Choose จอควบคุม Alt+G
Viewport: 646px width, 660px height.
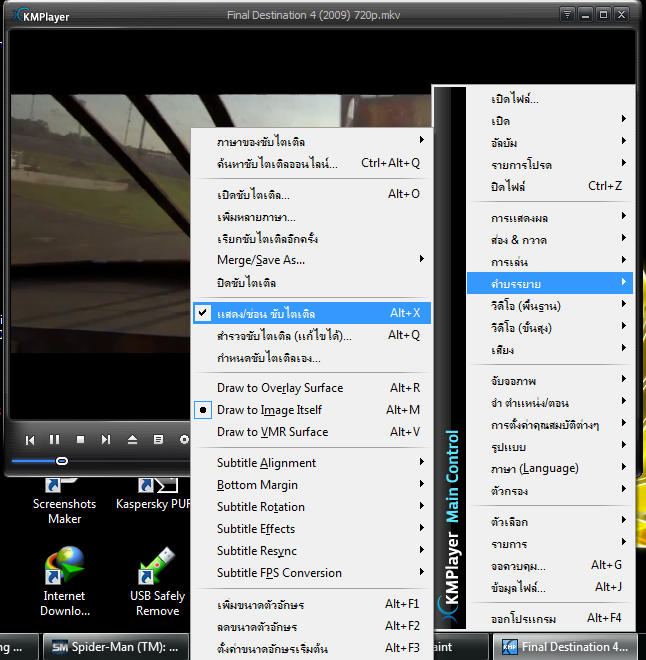(550, 566)
